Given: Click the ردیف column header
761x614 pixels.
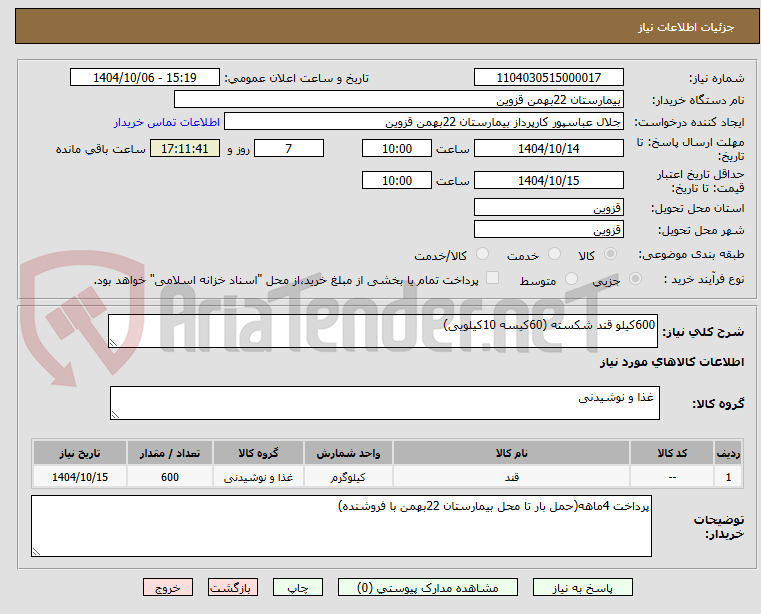Looking at the screenshot, I should coord(728,453).
